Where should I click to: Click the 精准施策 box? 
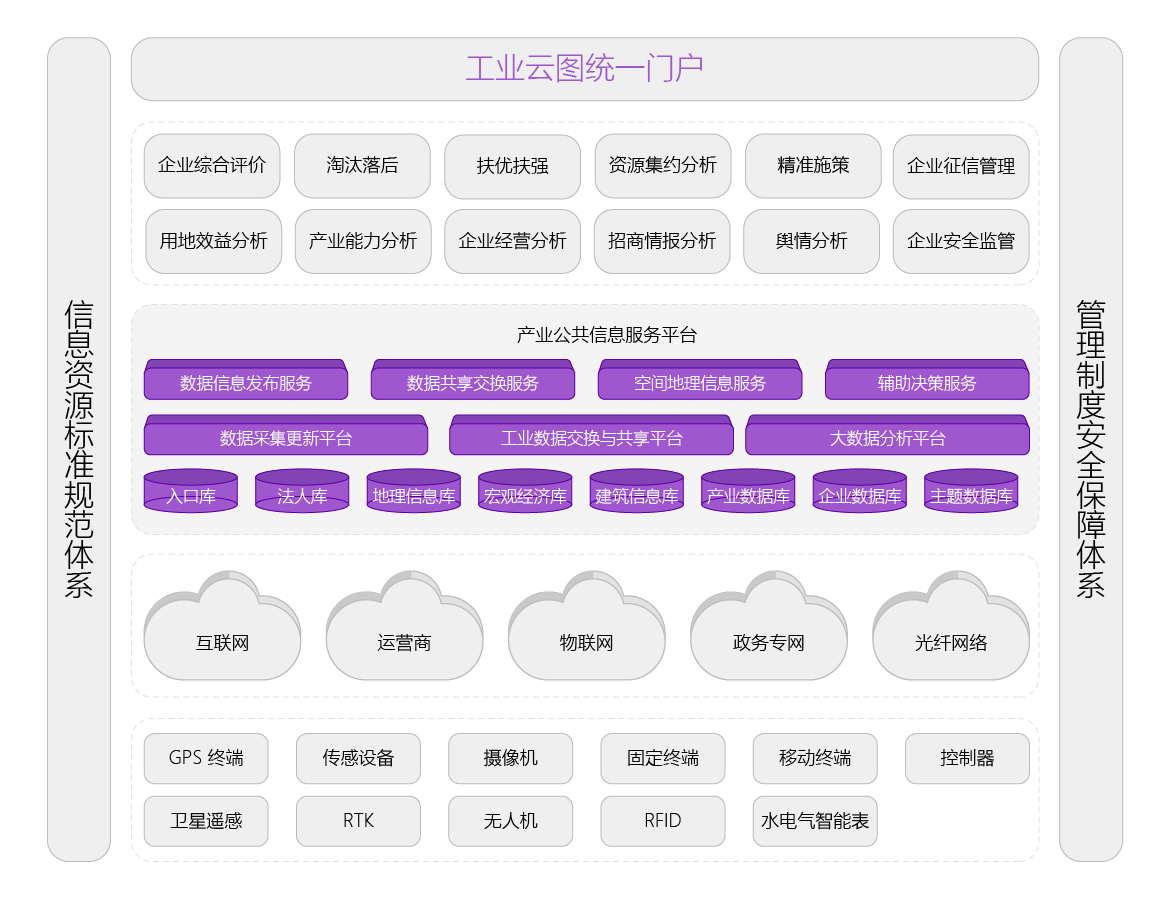tap(813, 166)
